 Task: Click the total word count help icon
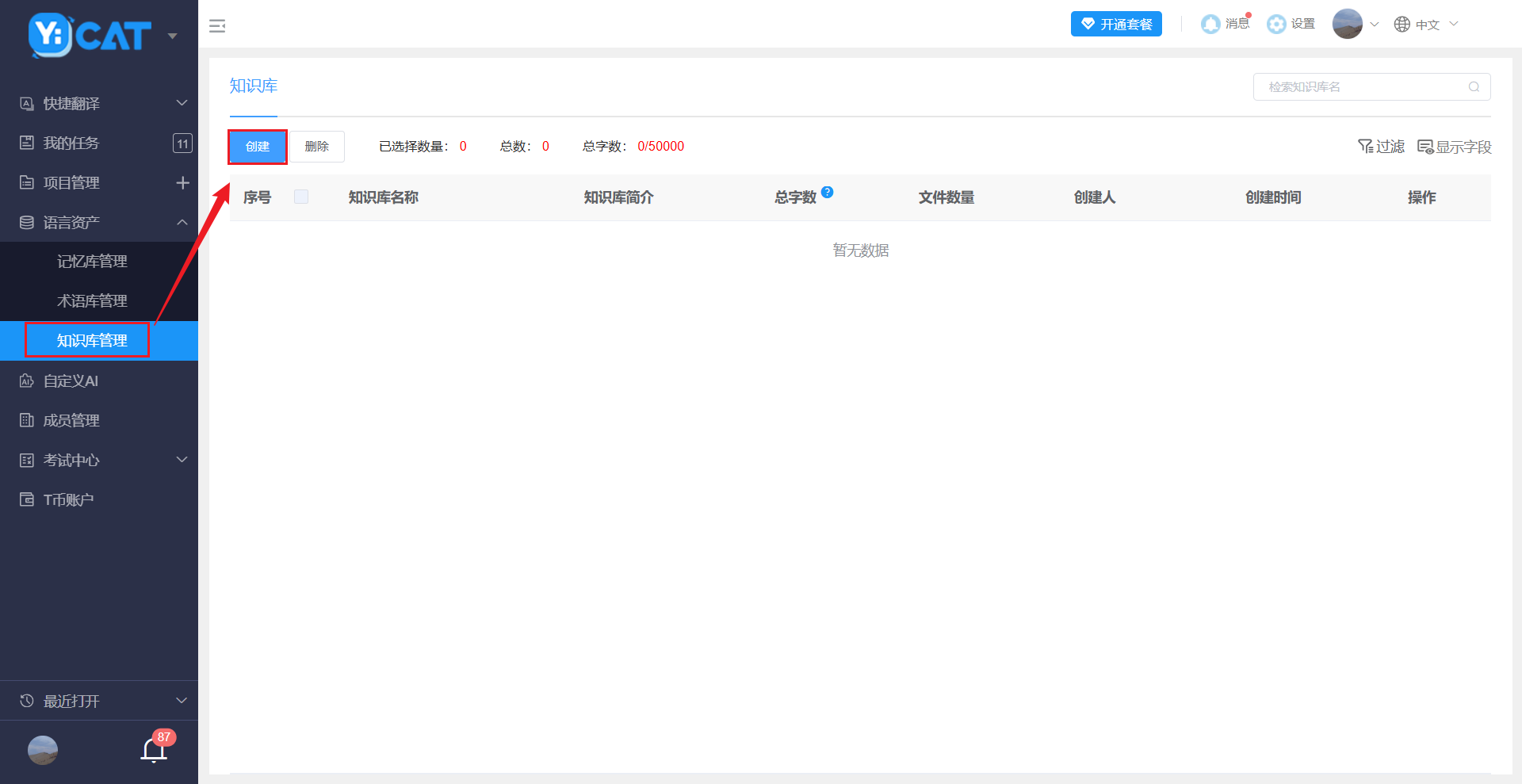[827, 192]
